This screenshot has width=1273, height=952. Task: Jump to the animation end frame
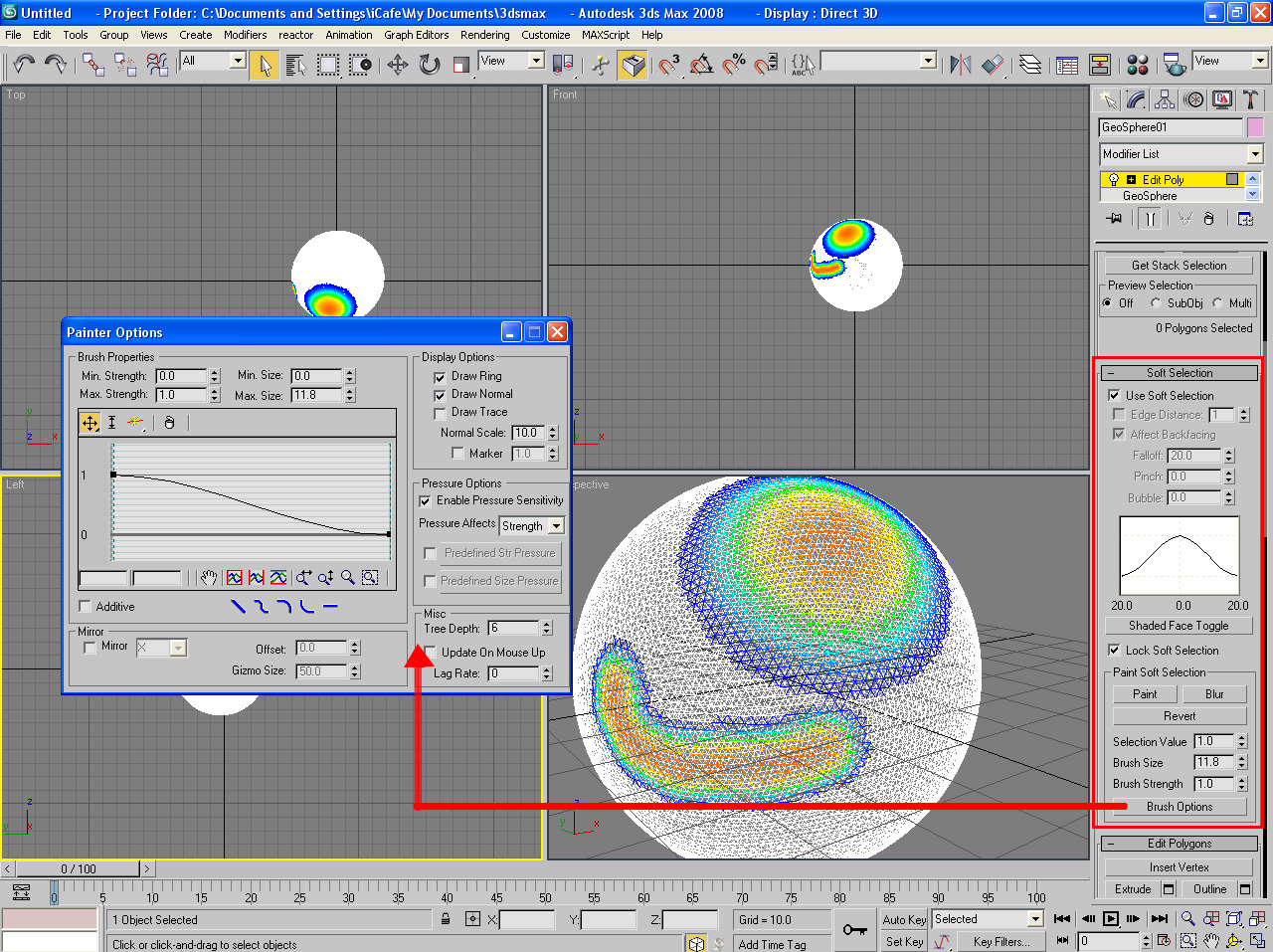pos(1160,918)
